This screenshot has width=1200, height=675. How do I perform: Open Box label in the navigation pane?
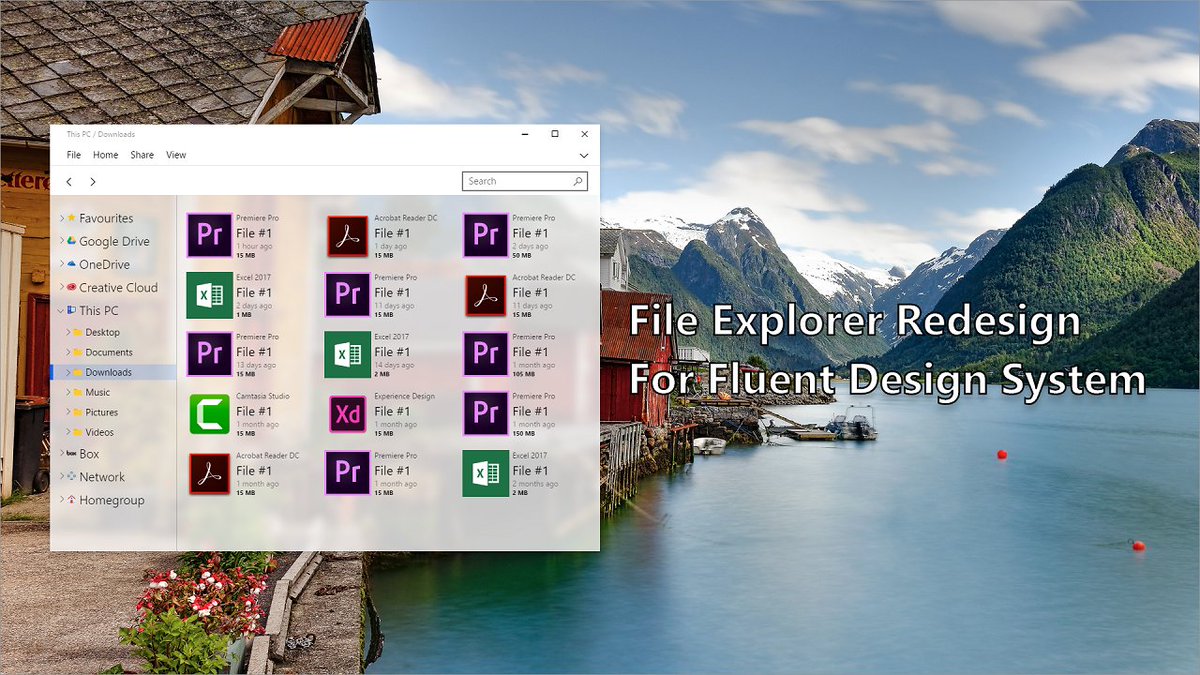tap(89, 454)
